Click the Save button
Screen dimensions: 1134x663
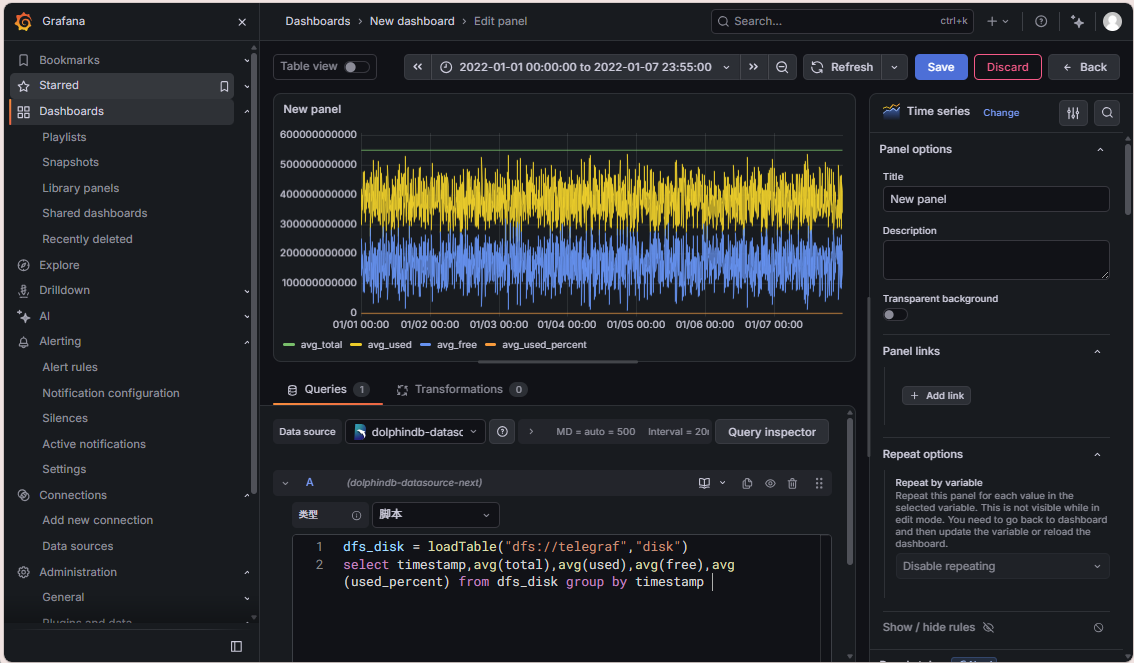click(941, 67)
